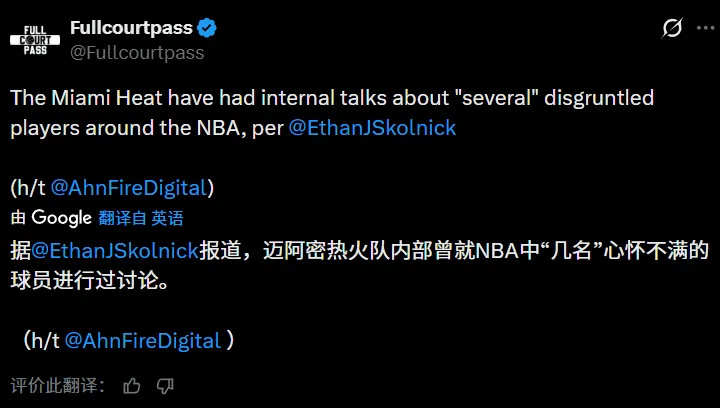Open @EthanJSkolnick mention in the Chinese translation
Screen dimensions: 720x408
click(115, 249)
